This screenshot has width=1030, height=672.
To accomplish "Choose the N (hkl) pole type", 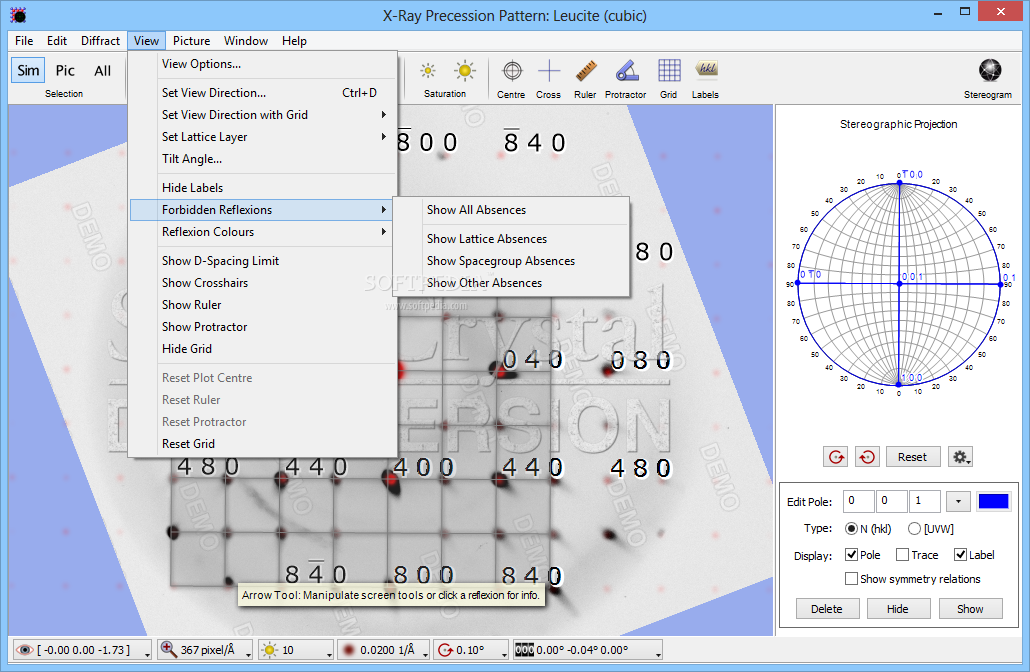I will click(851, 528).
